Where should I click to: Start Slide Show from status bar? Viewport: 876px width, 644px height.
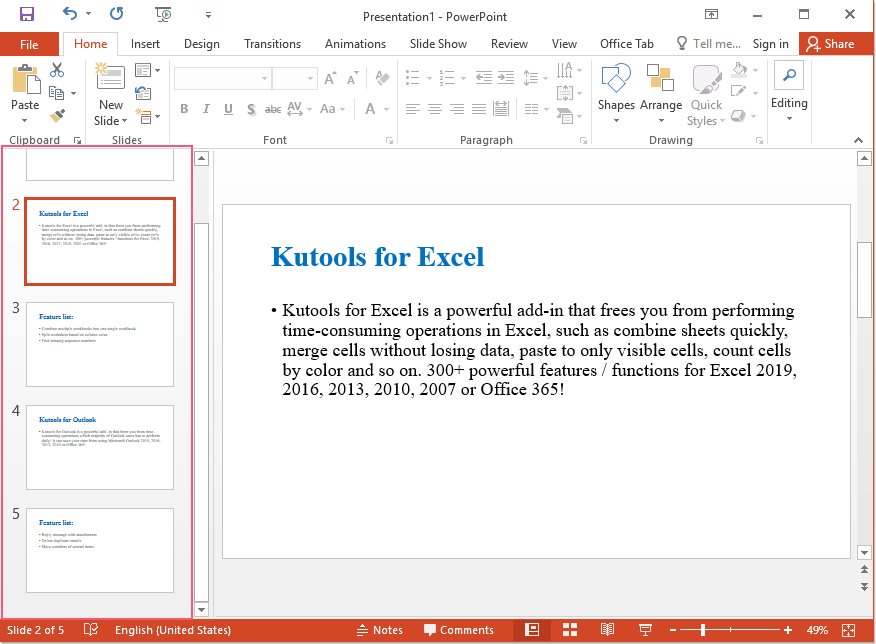646,630
